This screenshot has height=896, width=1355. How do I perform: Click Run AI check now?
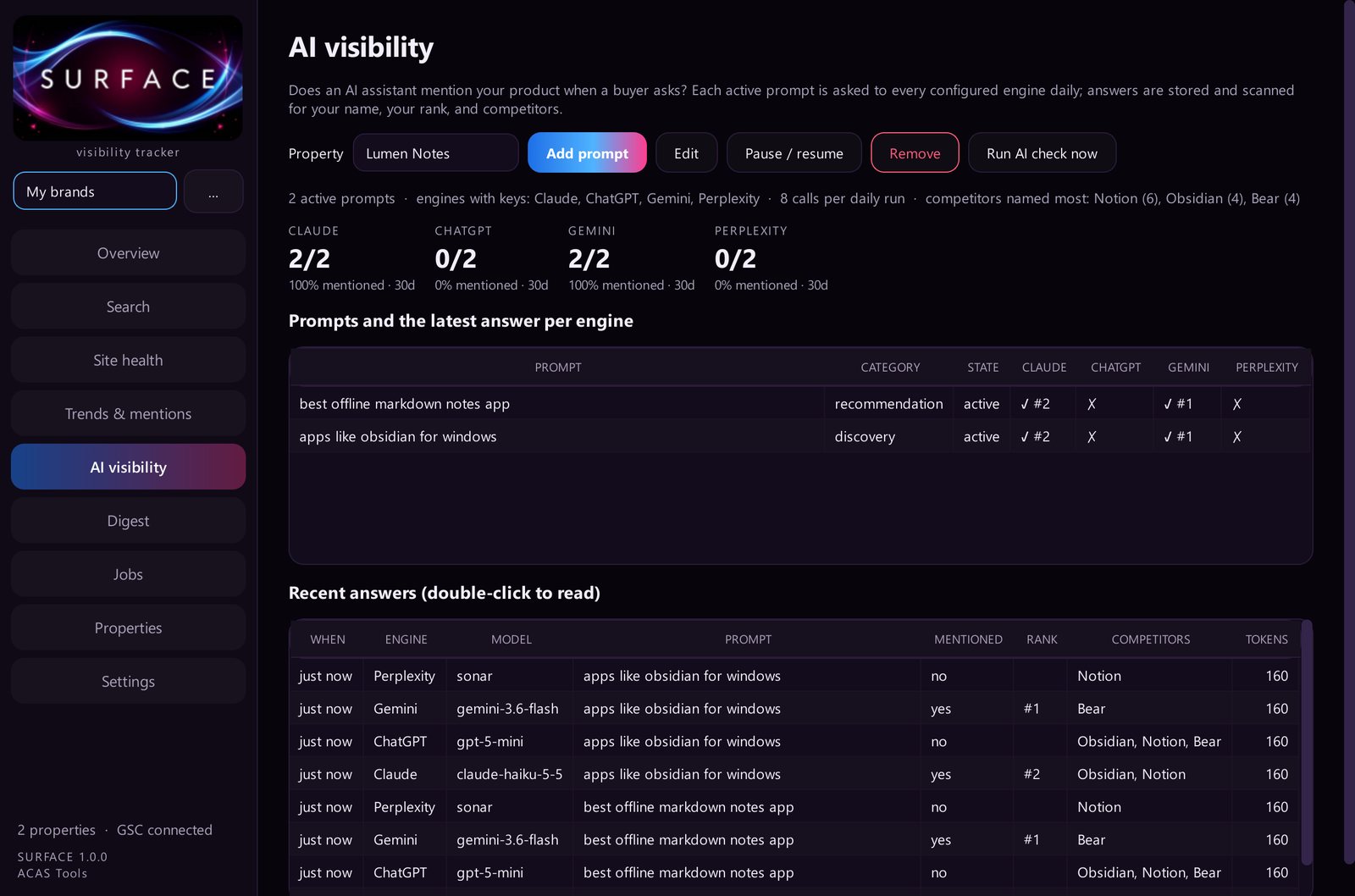pos(1042,153)
